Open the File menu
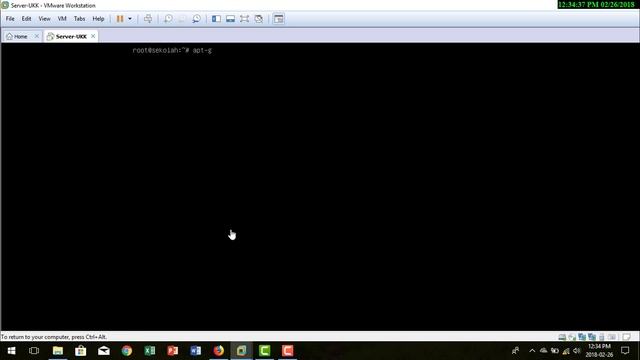 point(10,19)
